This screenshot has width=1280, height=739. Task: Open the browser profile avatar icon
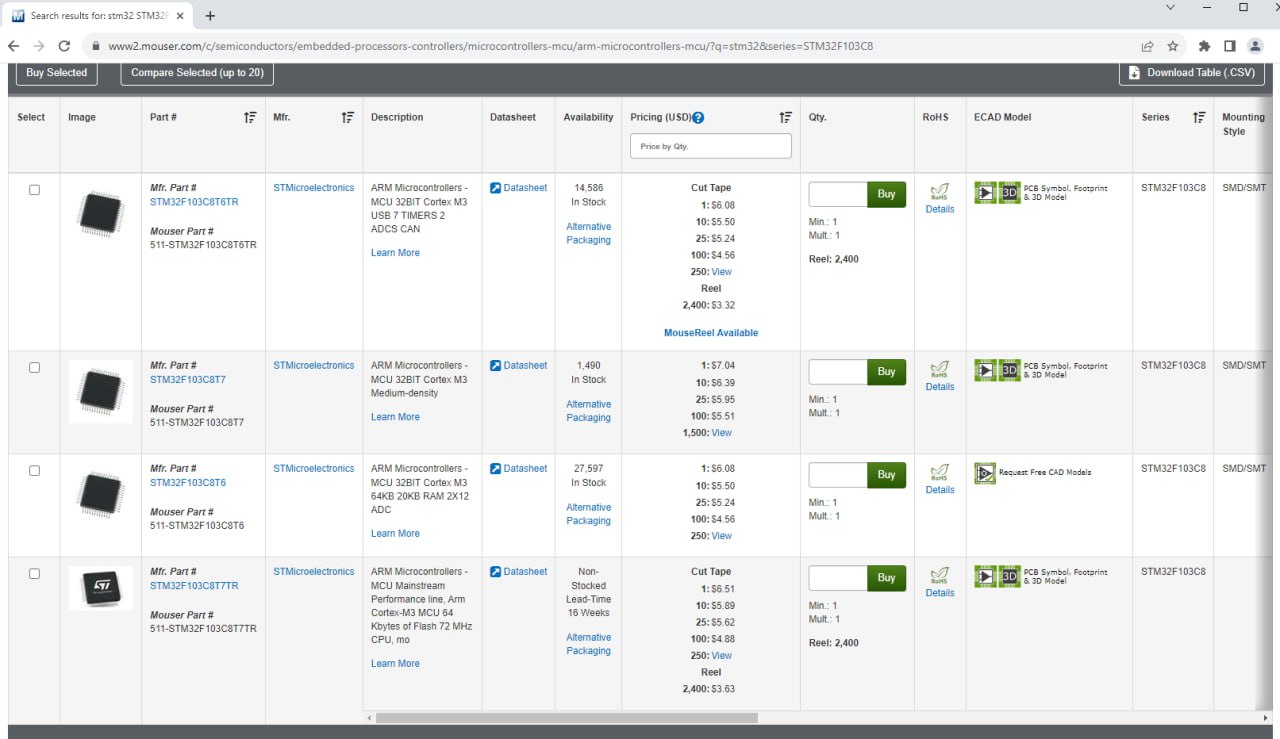click(1255, 46)
